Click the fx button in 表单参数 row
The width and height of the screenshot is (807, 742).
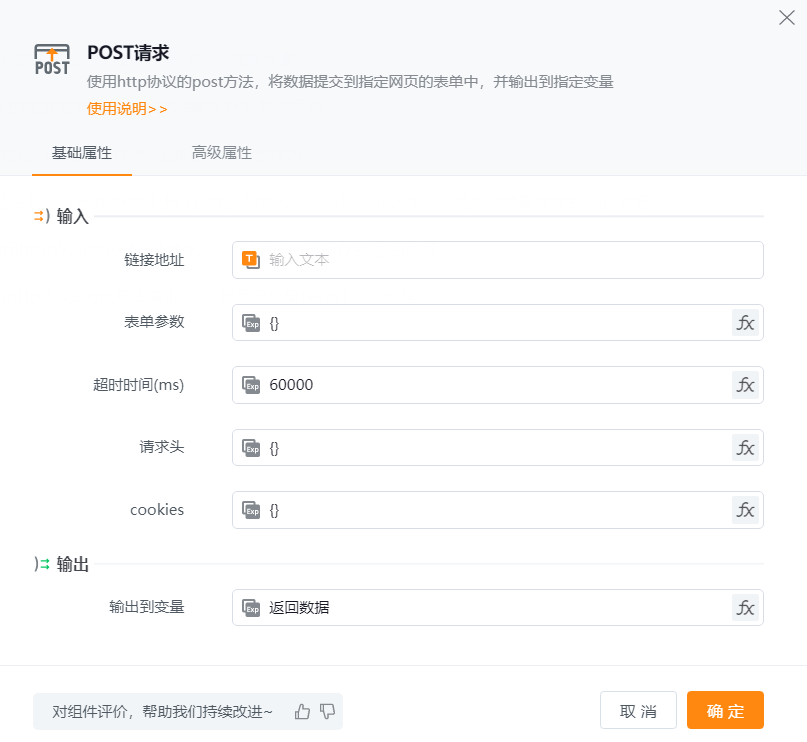[745, 322]
